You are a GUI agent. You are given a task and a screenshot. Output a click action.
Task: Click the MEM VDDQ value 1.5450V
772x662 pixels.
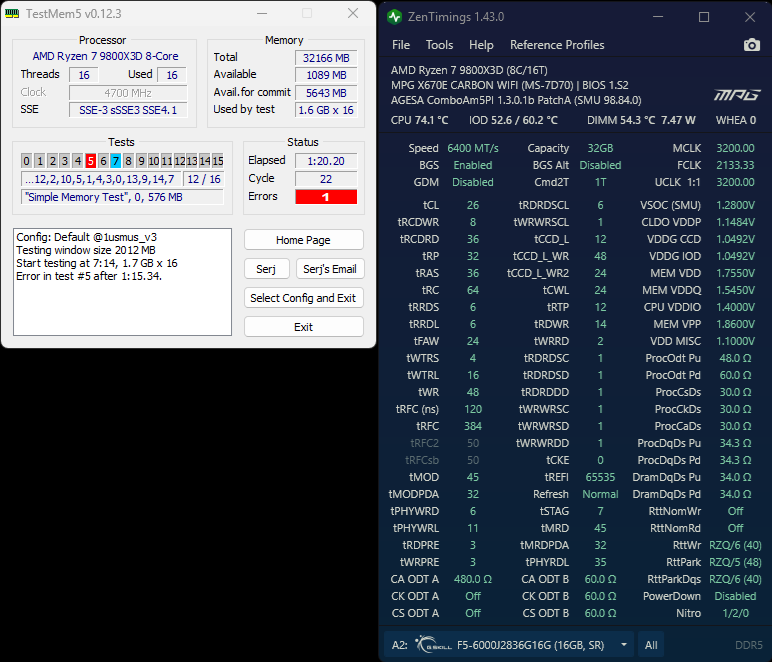pyautogui.click(x=735, y=290)
